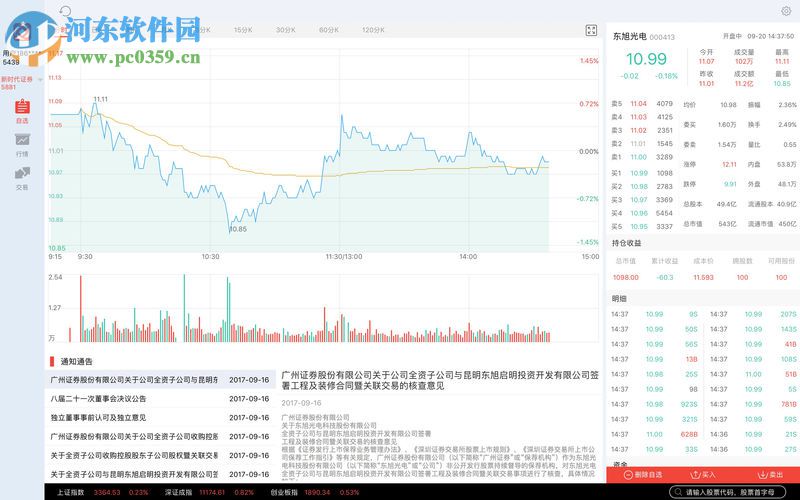Click the 成本价 value 11.593
Image resolution: width=800 pixels, height=500 pixels.
pyautogui.click(x=703, y=277)
